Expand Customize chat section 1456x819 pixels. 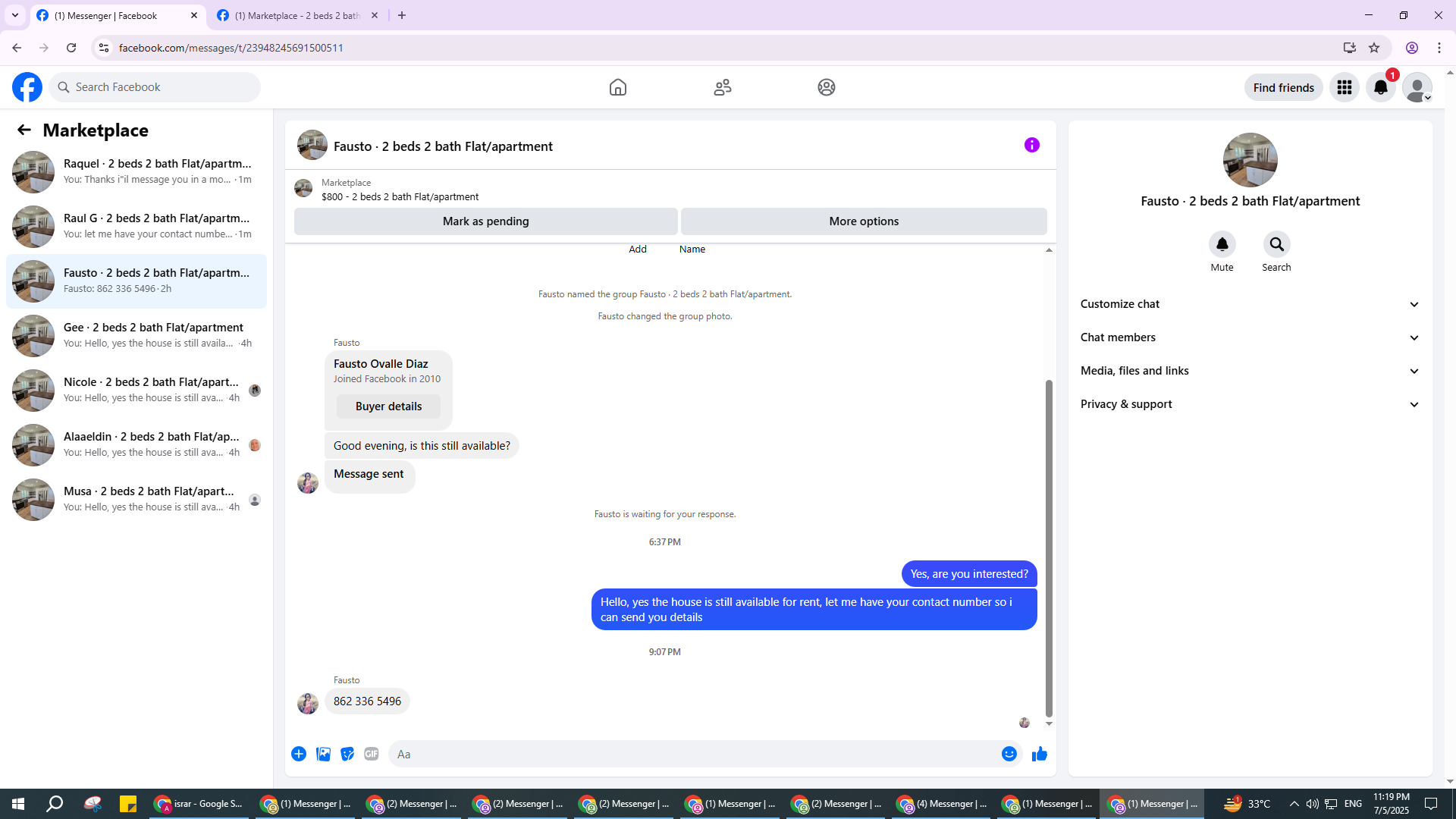tap(1249, 304)
